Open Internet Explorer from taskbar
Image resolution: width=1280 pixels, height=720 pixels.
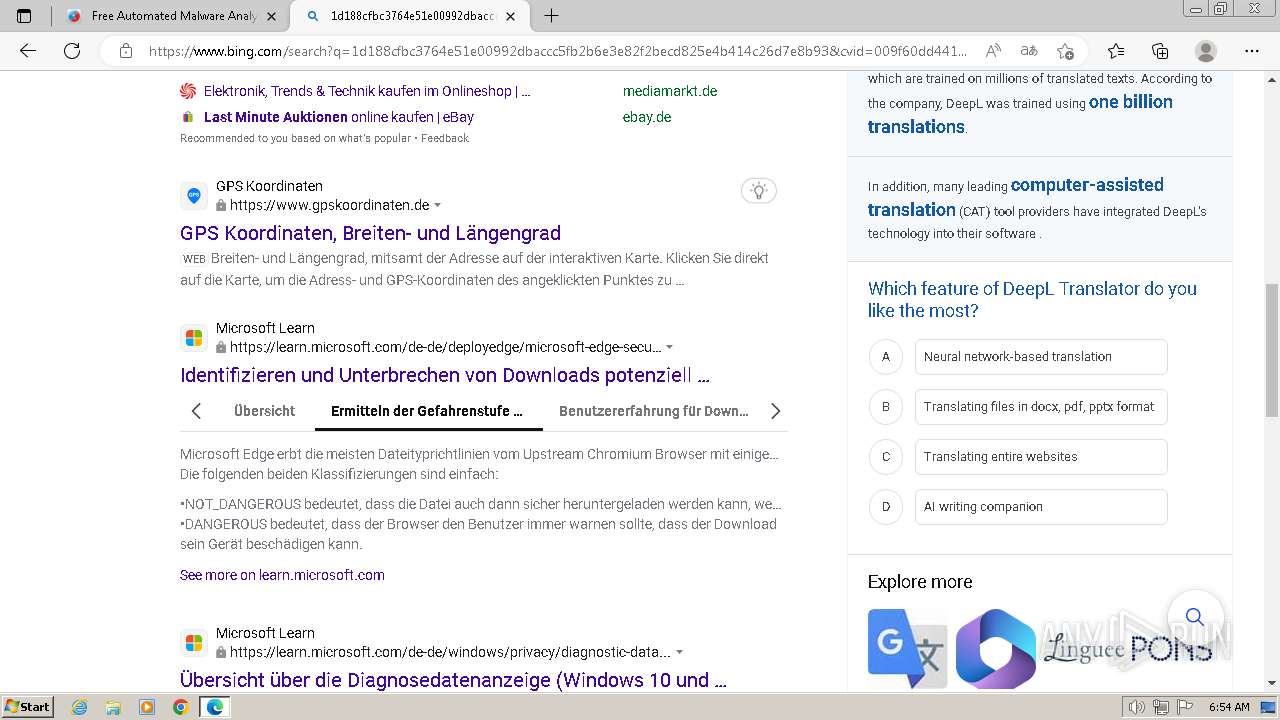coord(80,707)
